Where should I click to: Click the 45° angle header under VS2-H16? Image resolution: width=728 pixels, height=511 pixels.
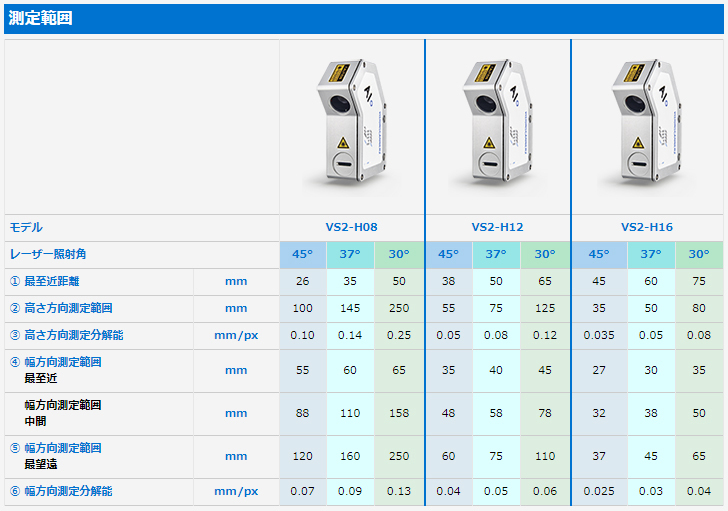599,254
